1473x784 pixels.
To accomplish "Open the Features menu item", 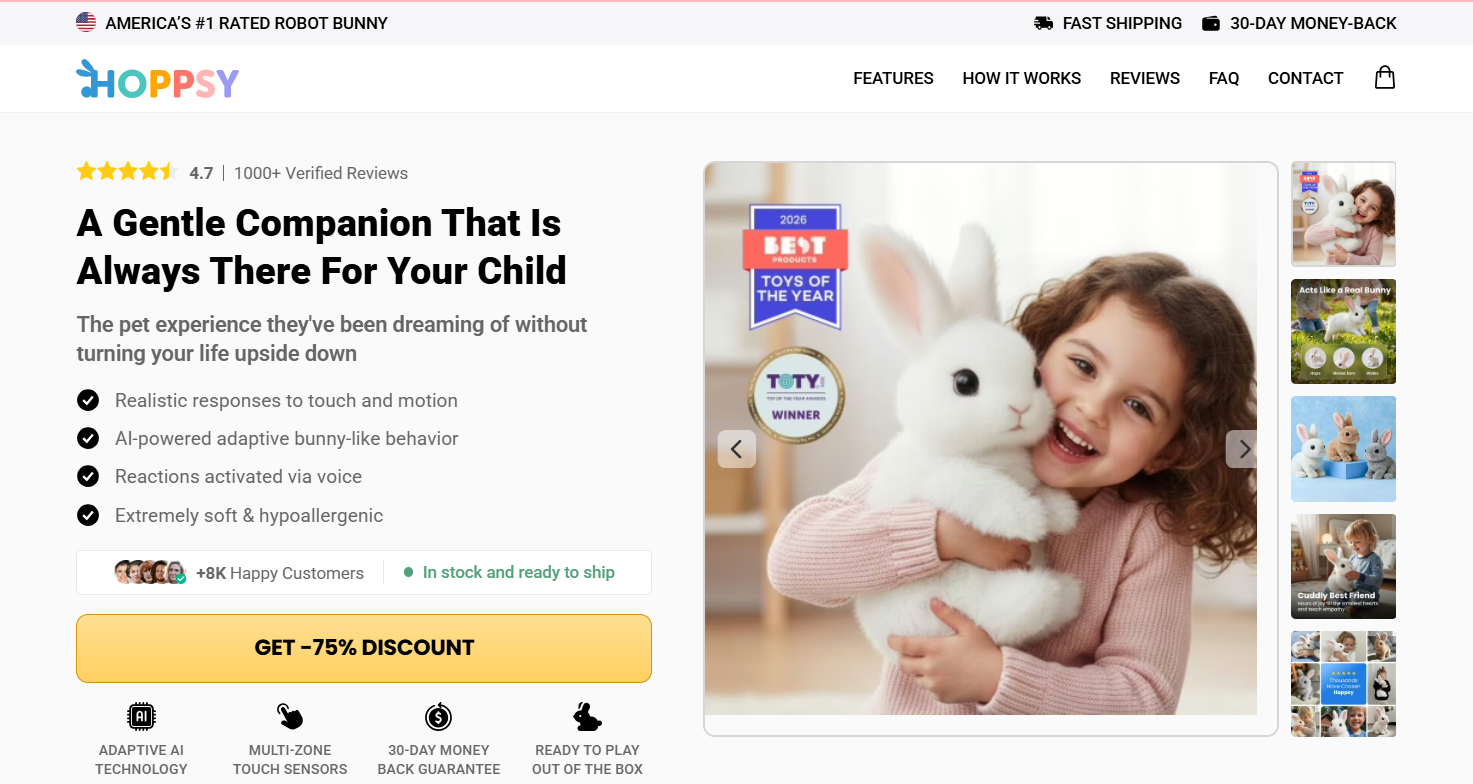I will pos(893,78).
